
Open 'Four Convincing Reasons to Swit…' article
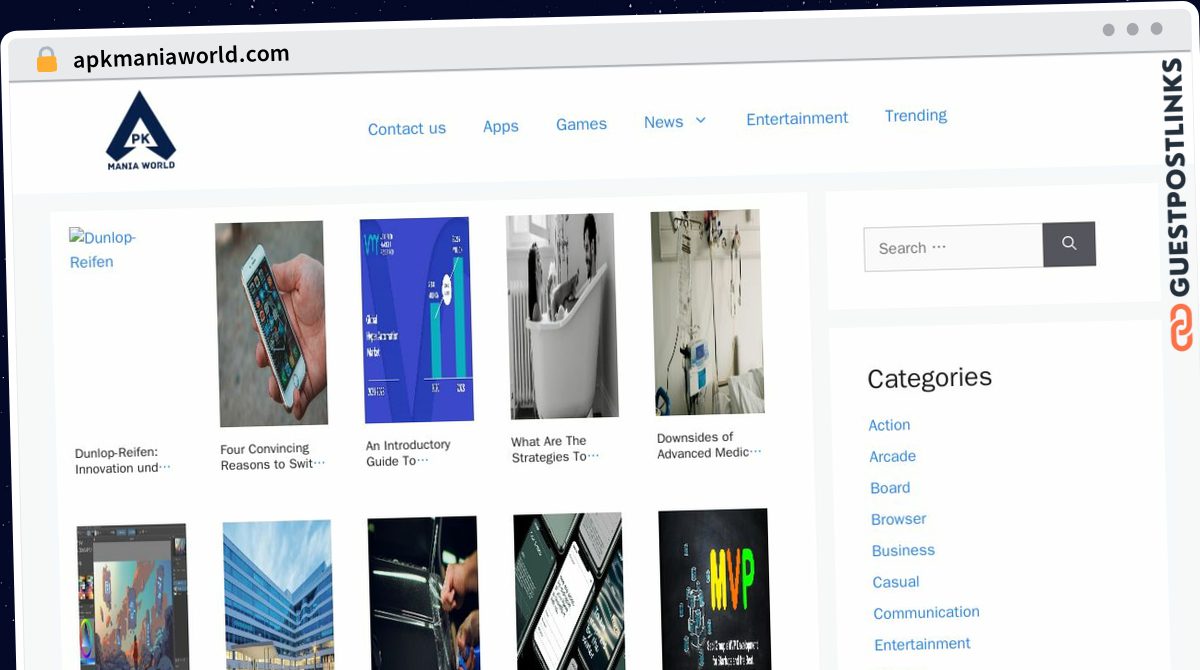pos(273,456)
